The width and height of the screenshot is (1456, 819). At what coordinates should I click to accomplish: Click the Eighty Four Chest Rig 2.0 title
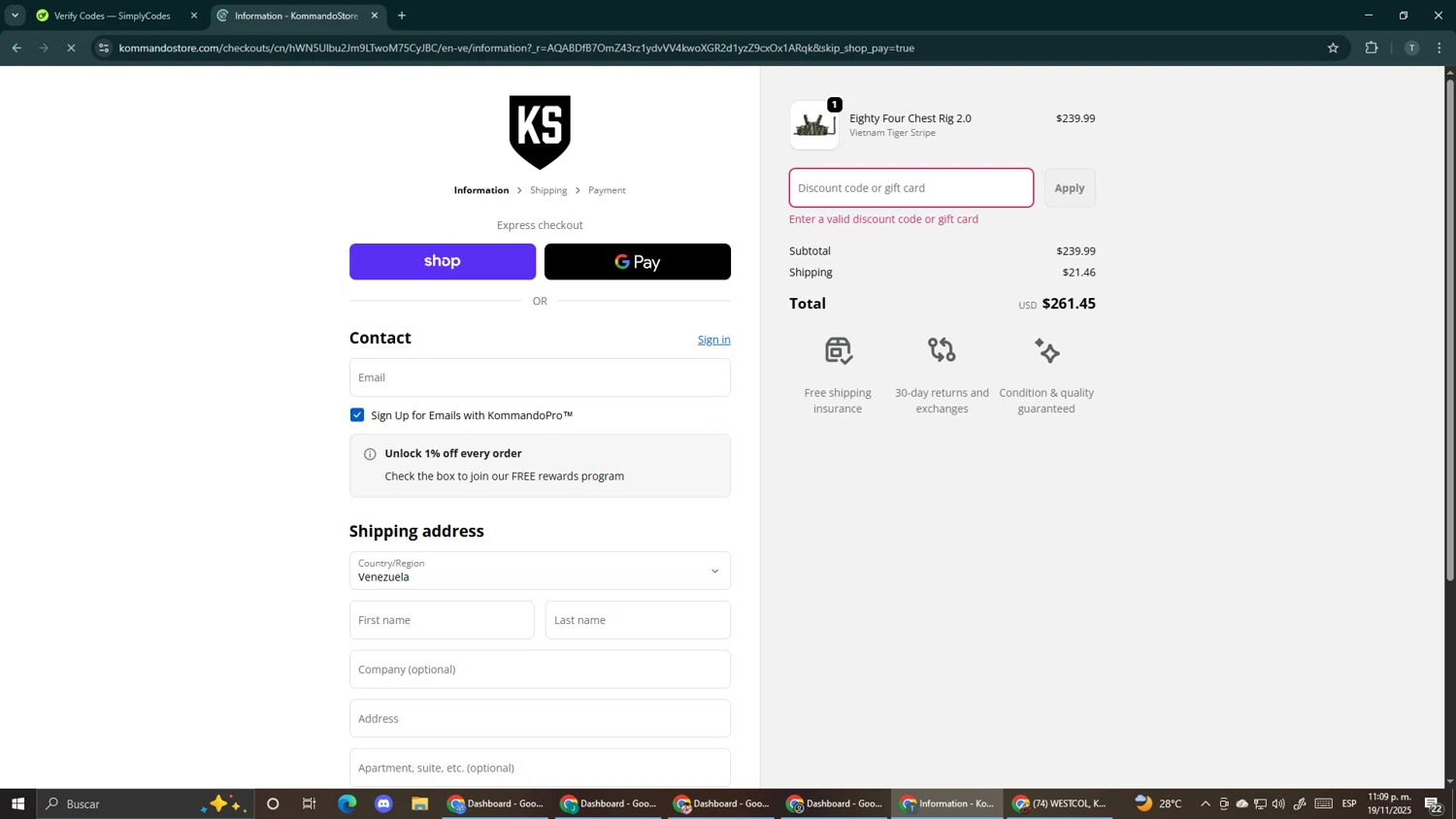pos(910,118)
